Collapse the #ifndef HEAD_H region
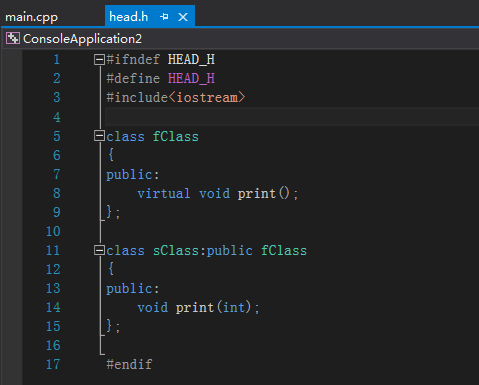Viewport: 479px width, 385px height. click(99, 60)
